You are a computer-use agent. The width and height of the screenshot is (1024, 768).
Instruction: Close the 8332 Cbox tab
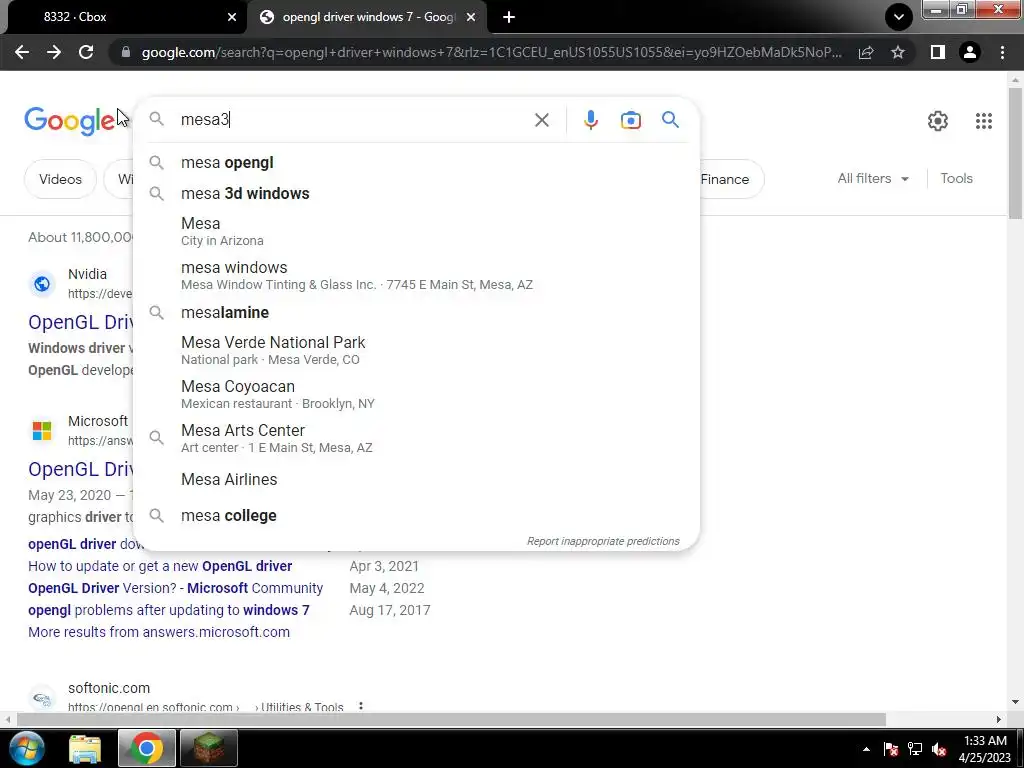(x=231, y=17)
